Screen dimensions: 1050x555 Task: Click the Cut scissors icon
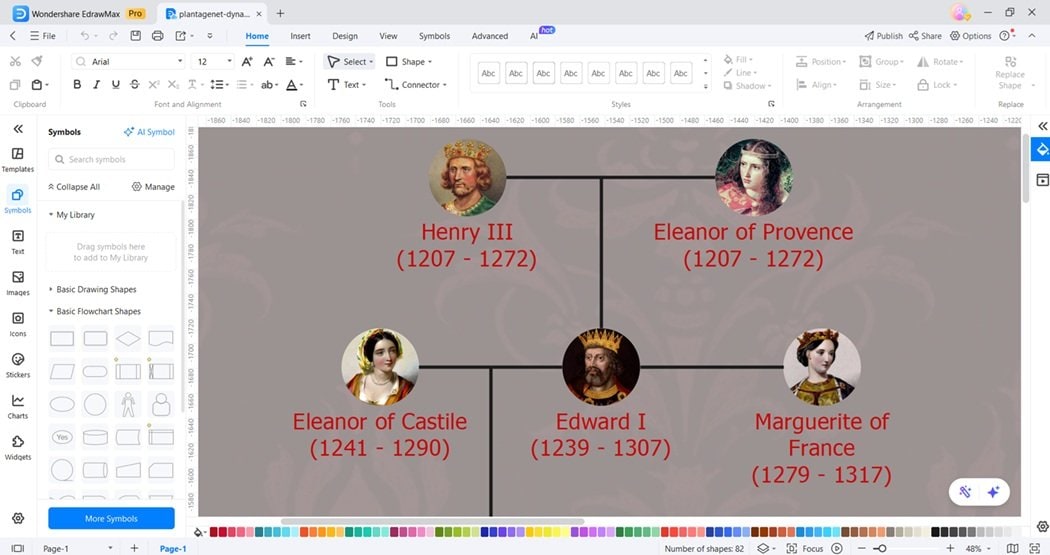pos(15,61)
